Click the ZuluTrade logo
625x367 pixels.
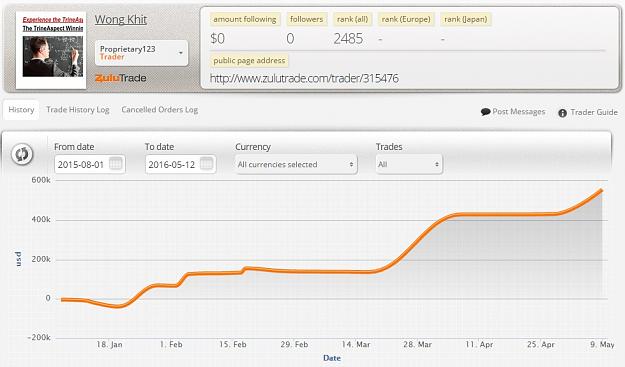coord(121,78)
